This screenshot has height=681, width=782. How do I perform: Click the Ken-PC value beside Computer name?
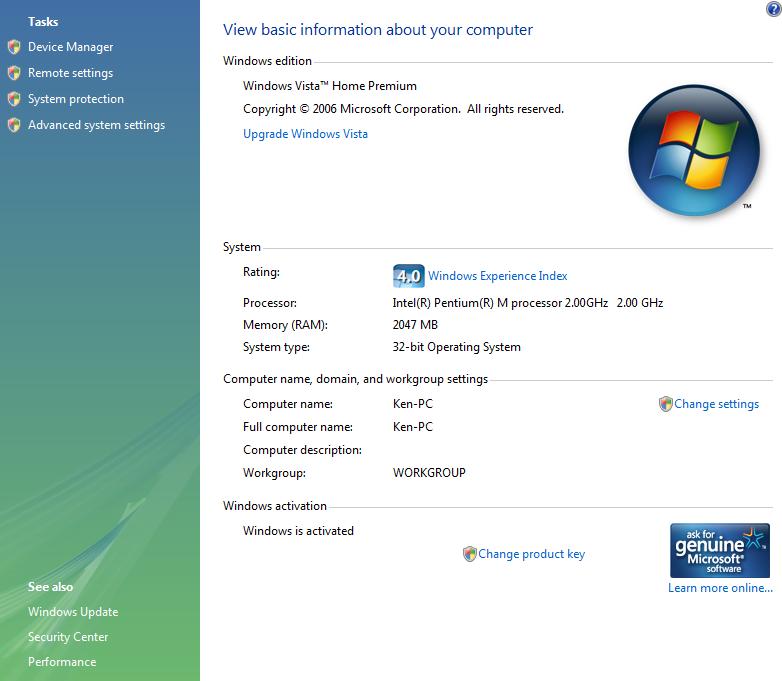(412, 404)
